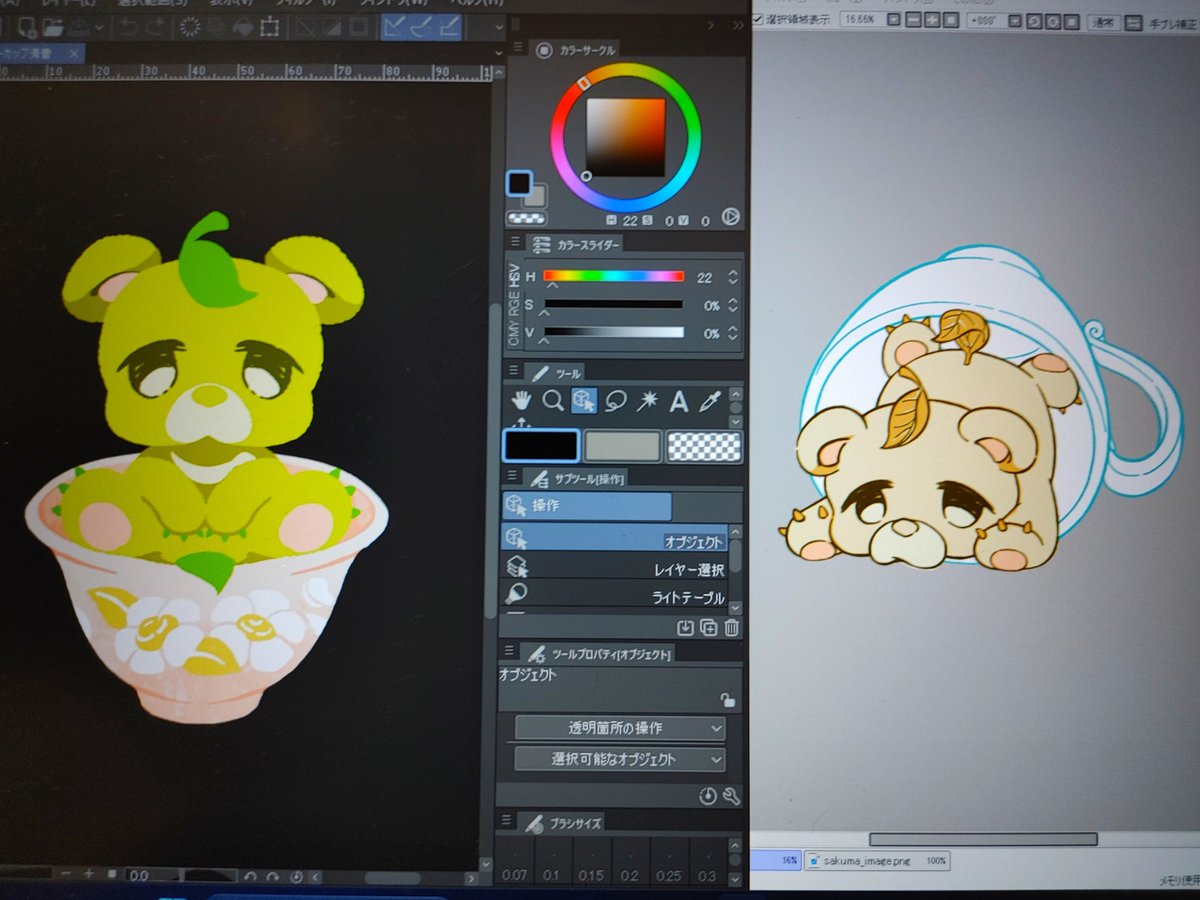Click the Redo arrow in top toolbar
Image resolution: width=1200 pixels, height=900 pixels.
(x=155, y=27)
